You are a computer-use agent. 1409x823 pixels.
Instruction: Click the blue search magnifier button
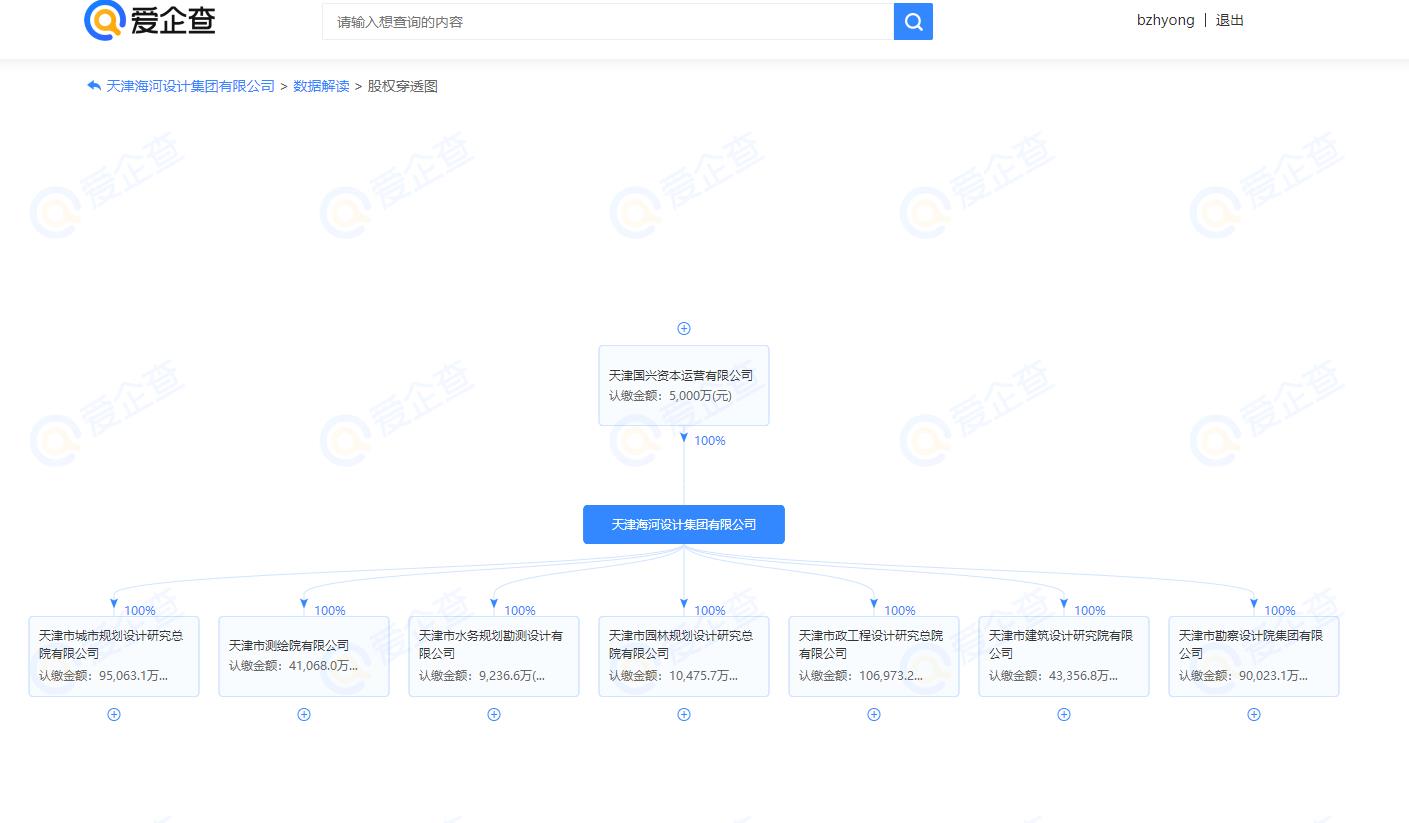pyautogui.click(x=913, y=21)
